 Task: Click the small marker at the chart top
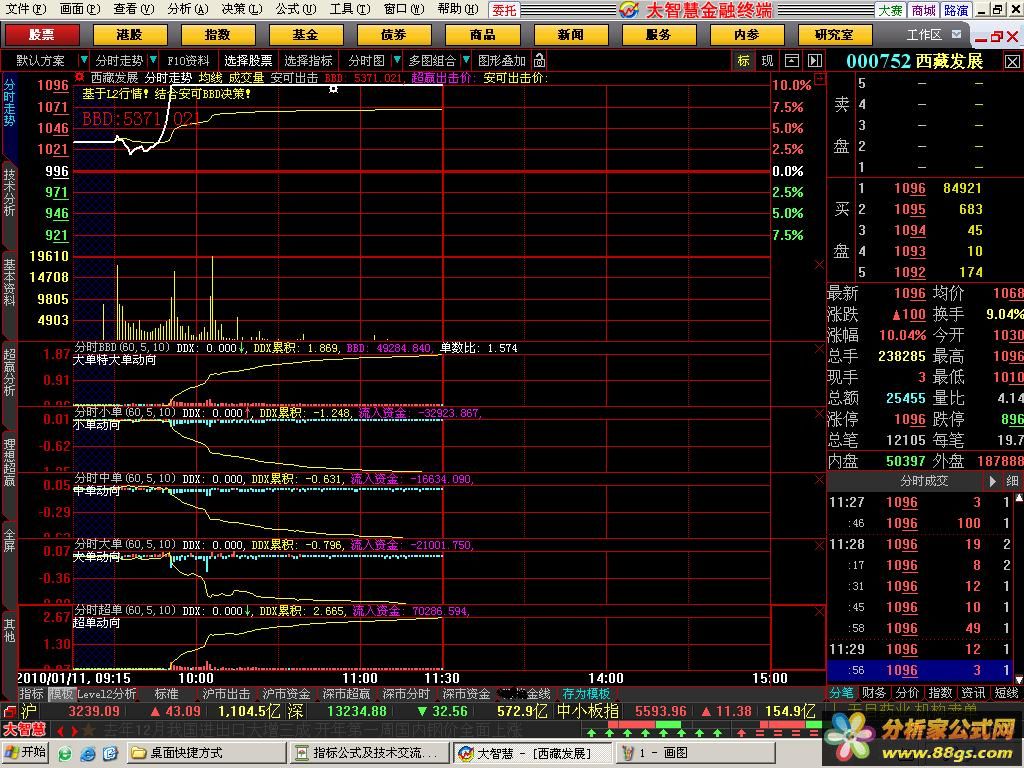click(334, 88)
